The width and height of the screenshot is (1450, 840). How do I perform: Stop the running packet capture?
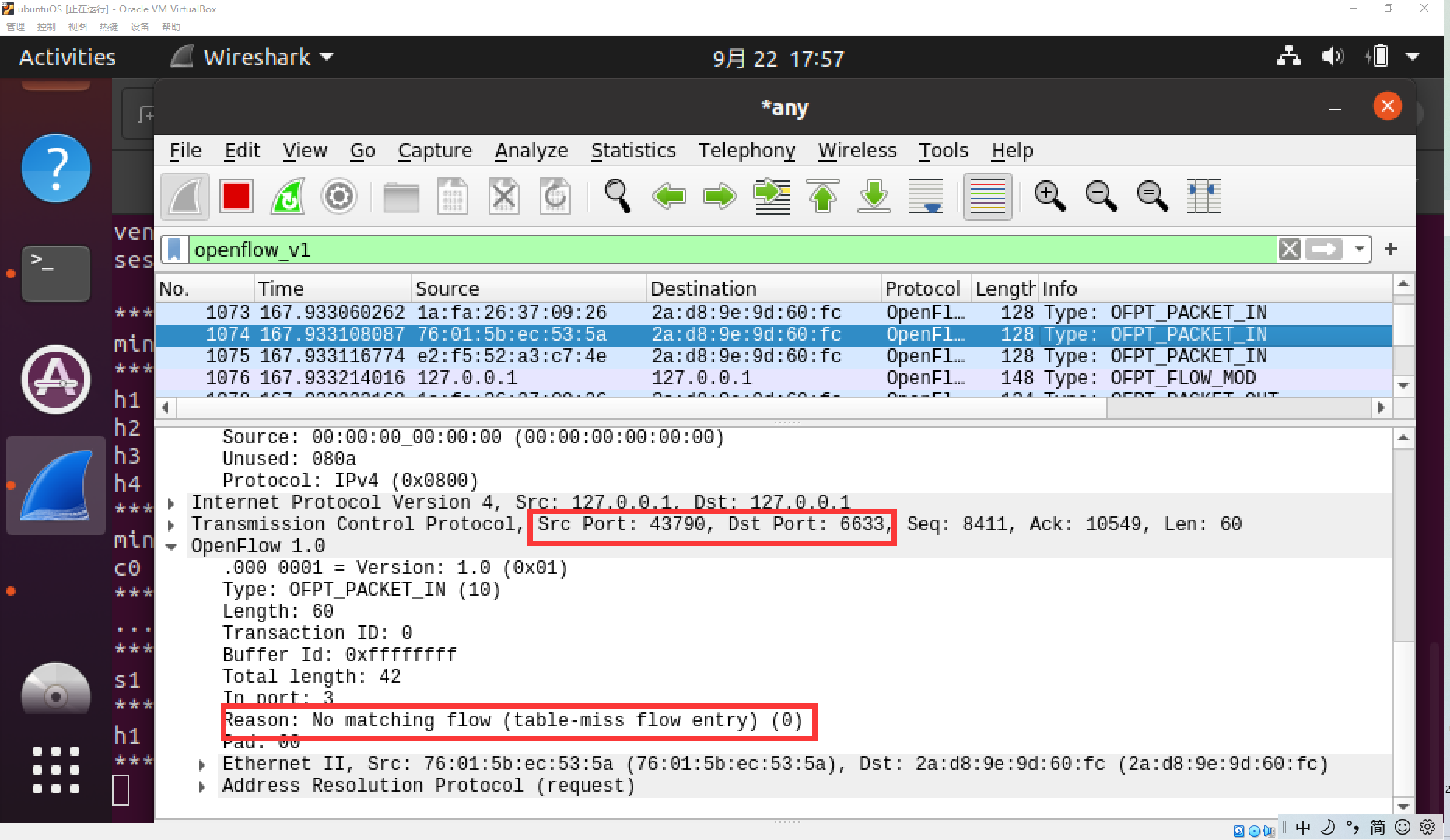(x=236, y=197)
